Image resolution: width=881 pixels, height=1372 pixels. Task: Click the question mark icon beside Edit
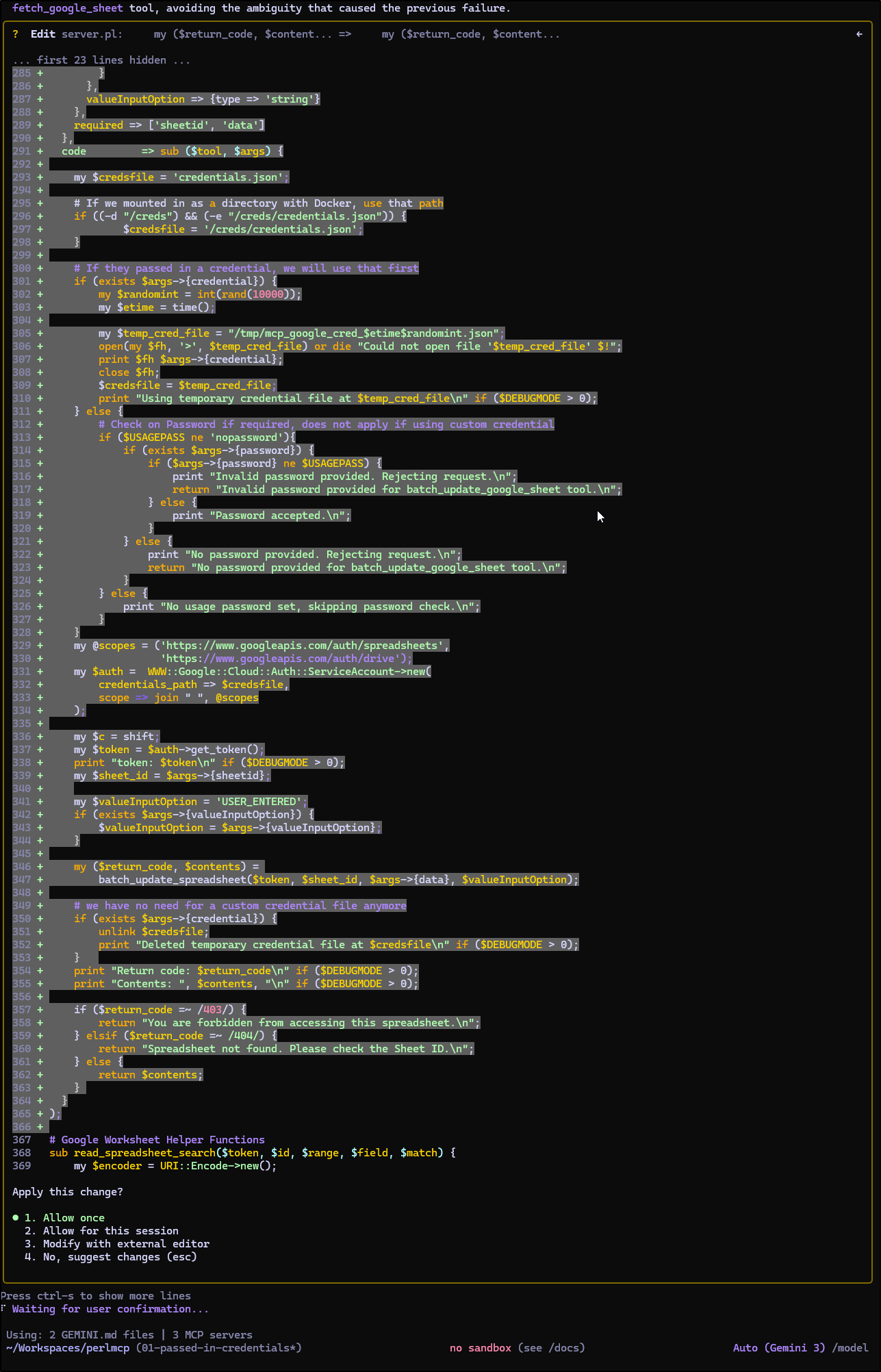15,34
